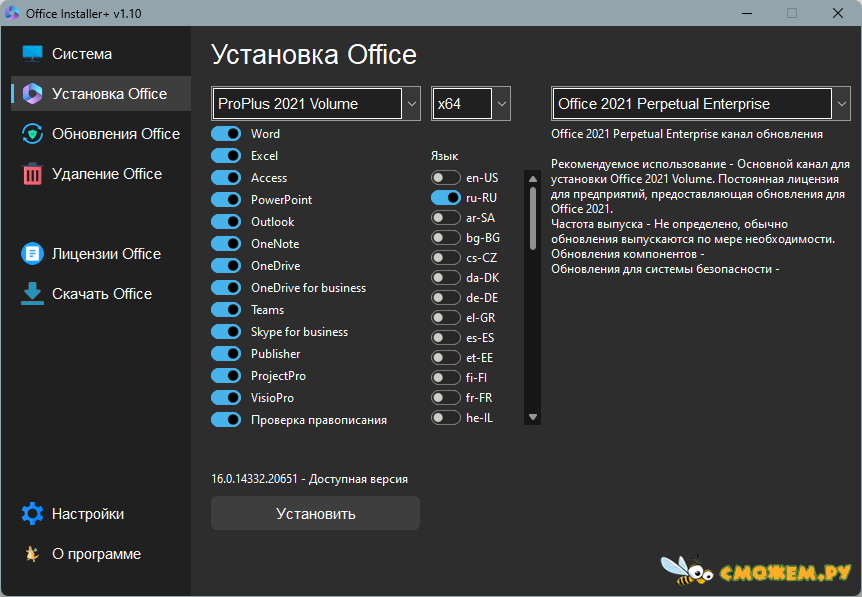Turn on da-DK language

point(446,278)
